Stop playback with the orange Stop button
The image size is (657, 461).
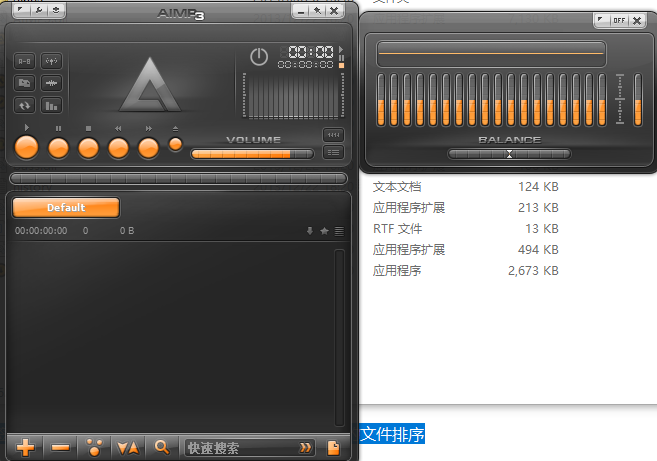(x=88, y=148)
